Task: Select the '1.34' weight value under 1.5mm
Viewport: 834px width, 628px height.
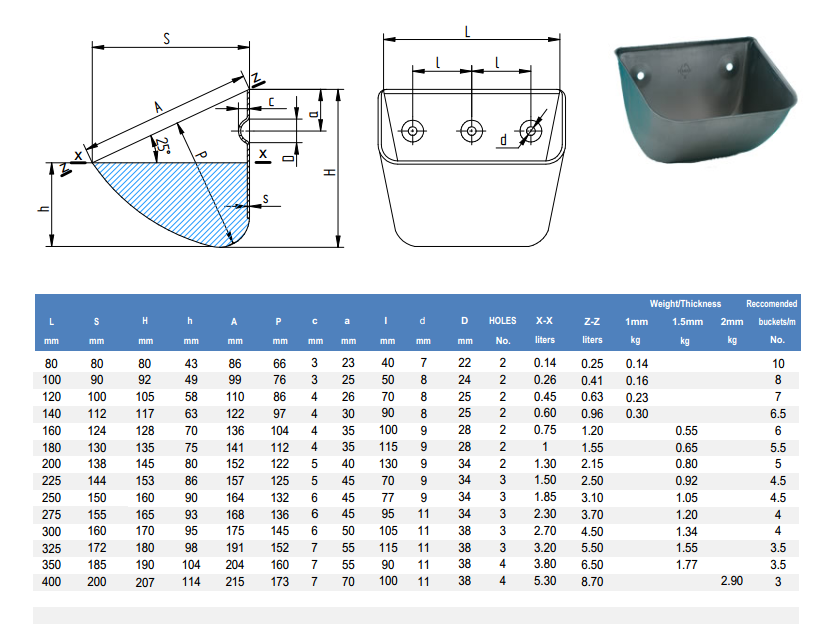Action: pyautogui.click(x=686, y=532)
